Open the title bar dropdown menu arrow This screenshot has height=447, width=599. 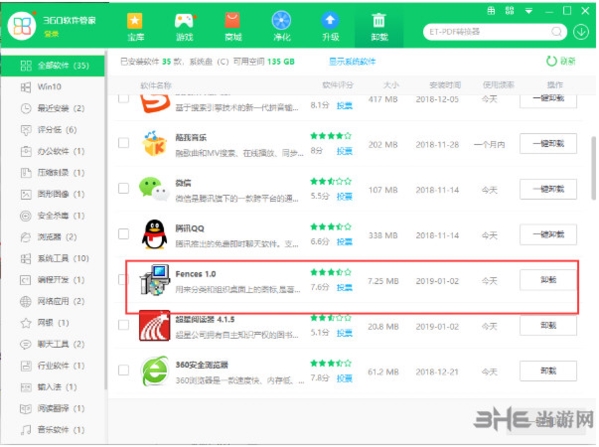[529, 11]
